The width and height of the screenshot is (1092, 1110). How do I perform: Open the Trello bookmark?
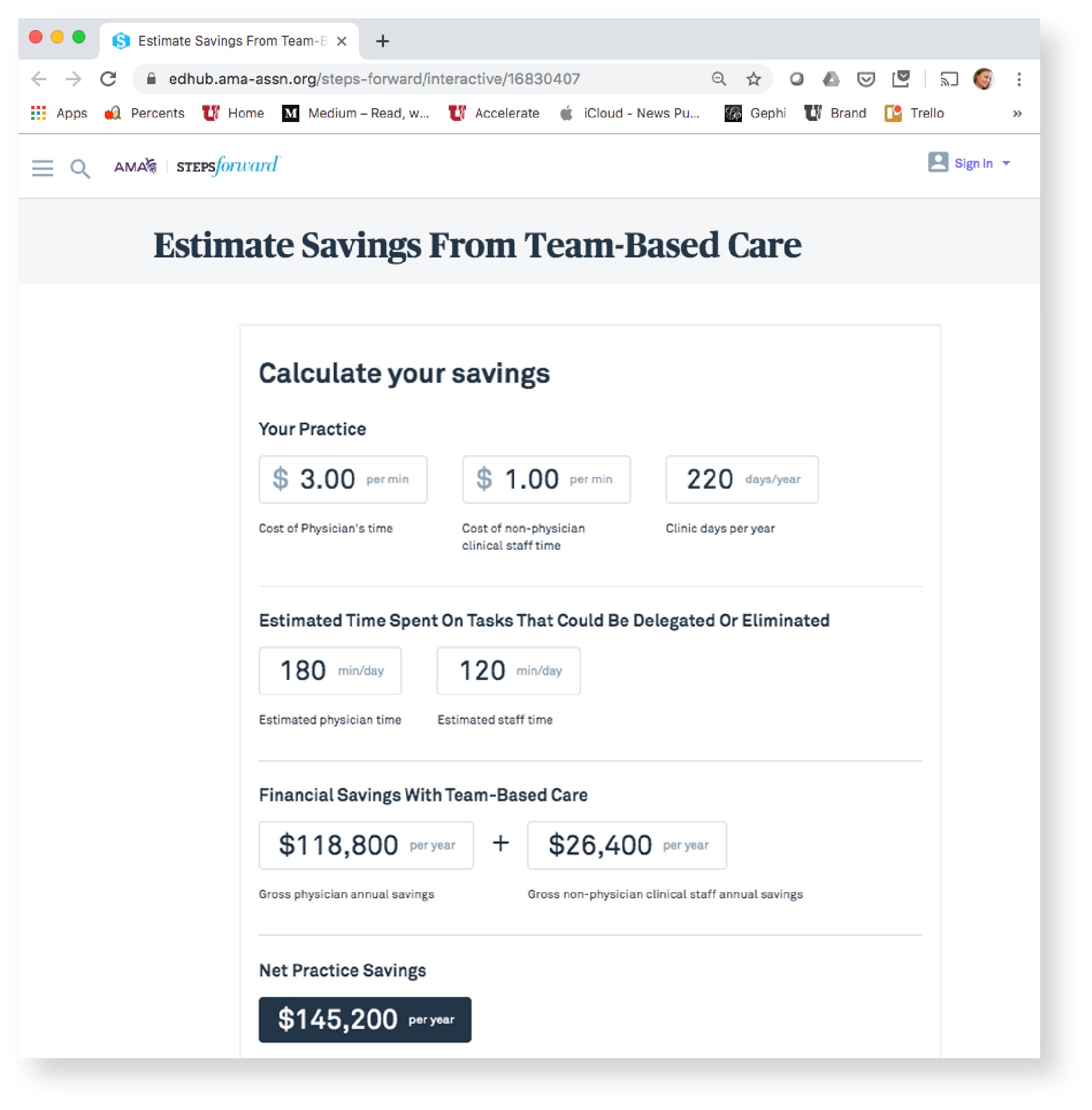coord(914,114)
